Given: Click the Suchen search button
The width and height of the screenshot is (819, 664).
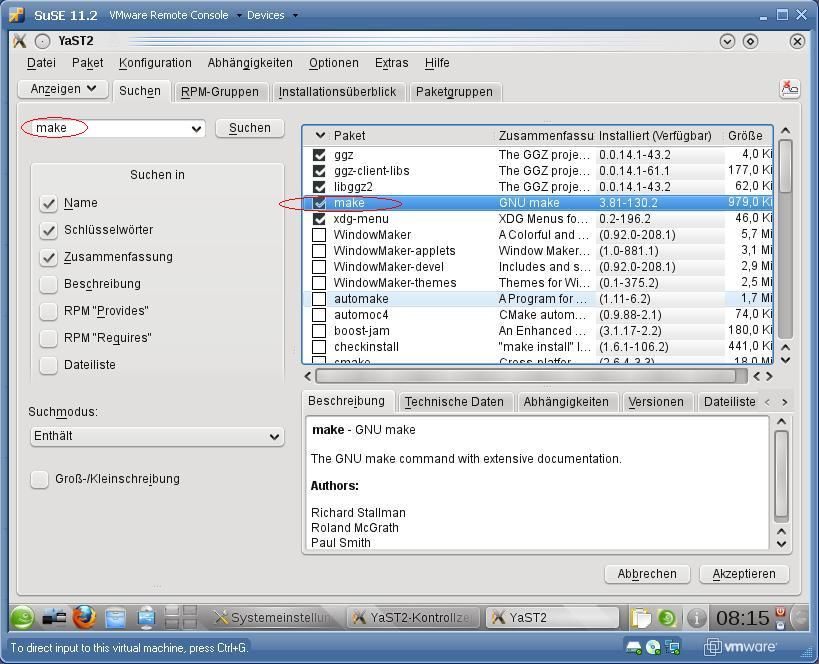Looking at the screenshot, I should point(250,128).
